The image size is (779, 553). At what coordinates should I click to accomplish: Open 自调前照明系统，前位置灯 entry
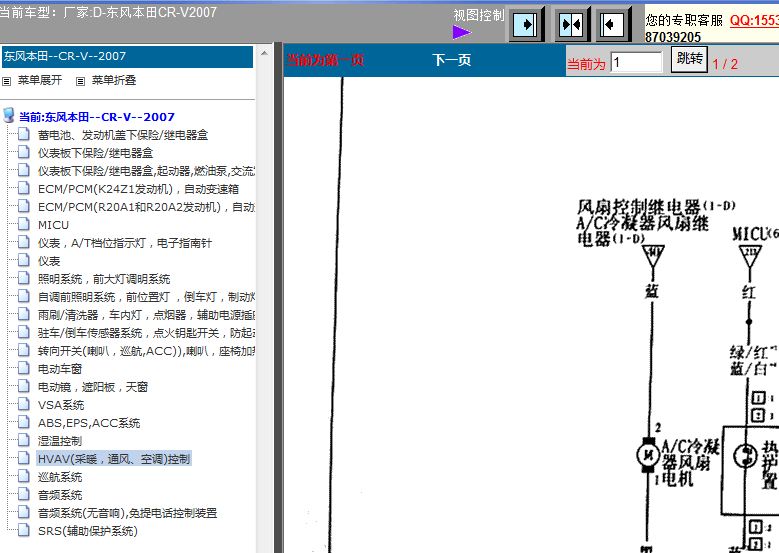[146, 297]
